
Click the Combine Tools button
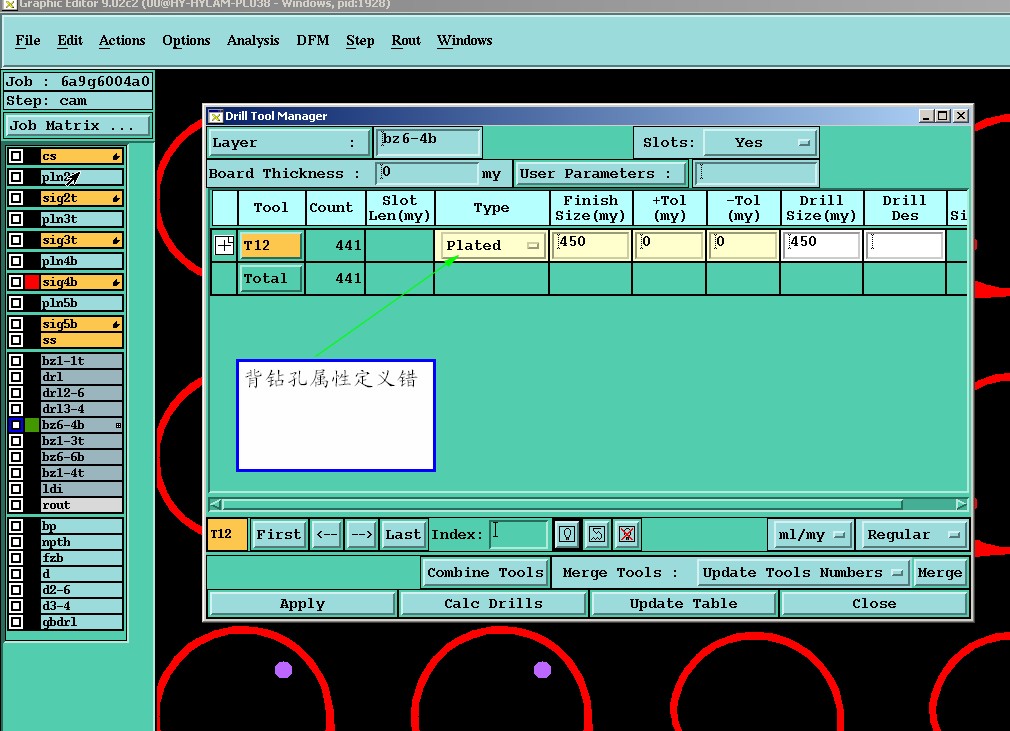coord(485,573)
